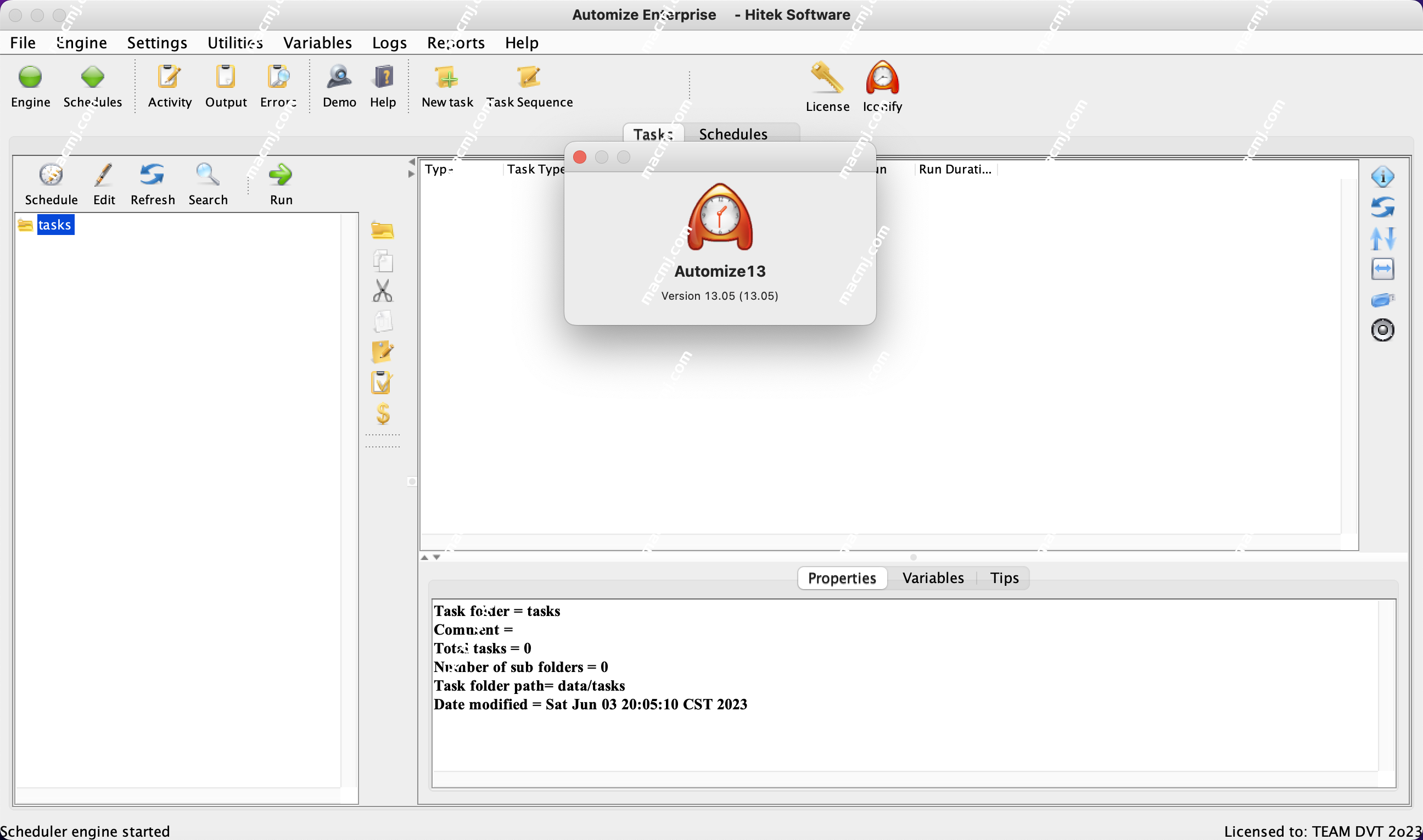Screen dimensions: 1423x840
Task: Click the Automize13 logo in about dialog
Action: (x=720, y=217)
